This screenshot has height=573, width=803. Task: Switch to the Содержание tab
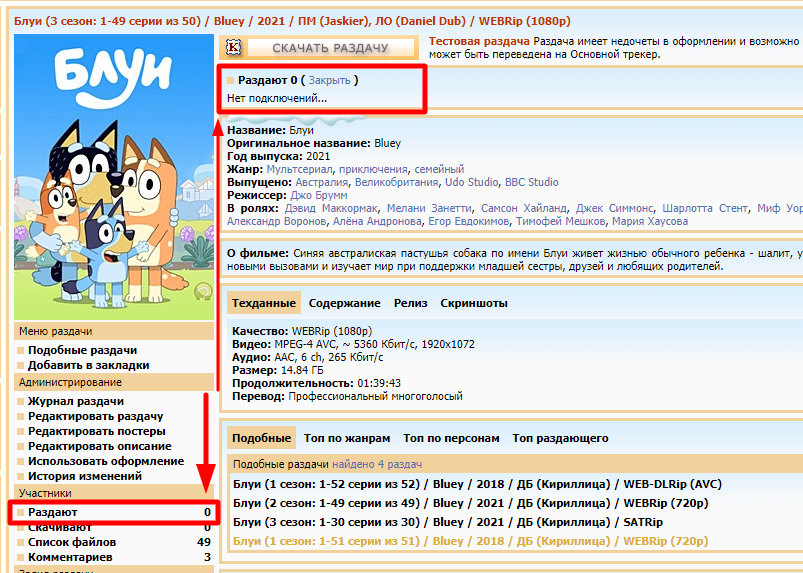coord(344,303)
